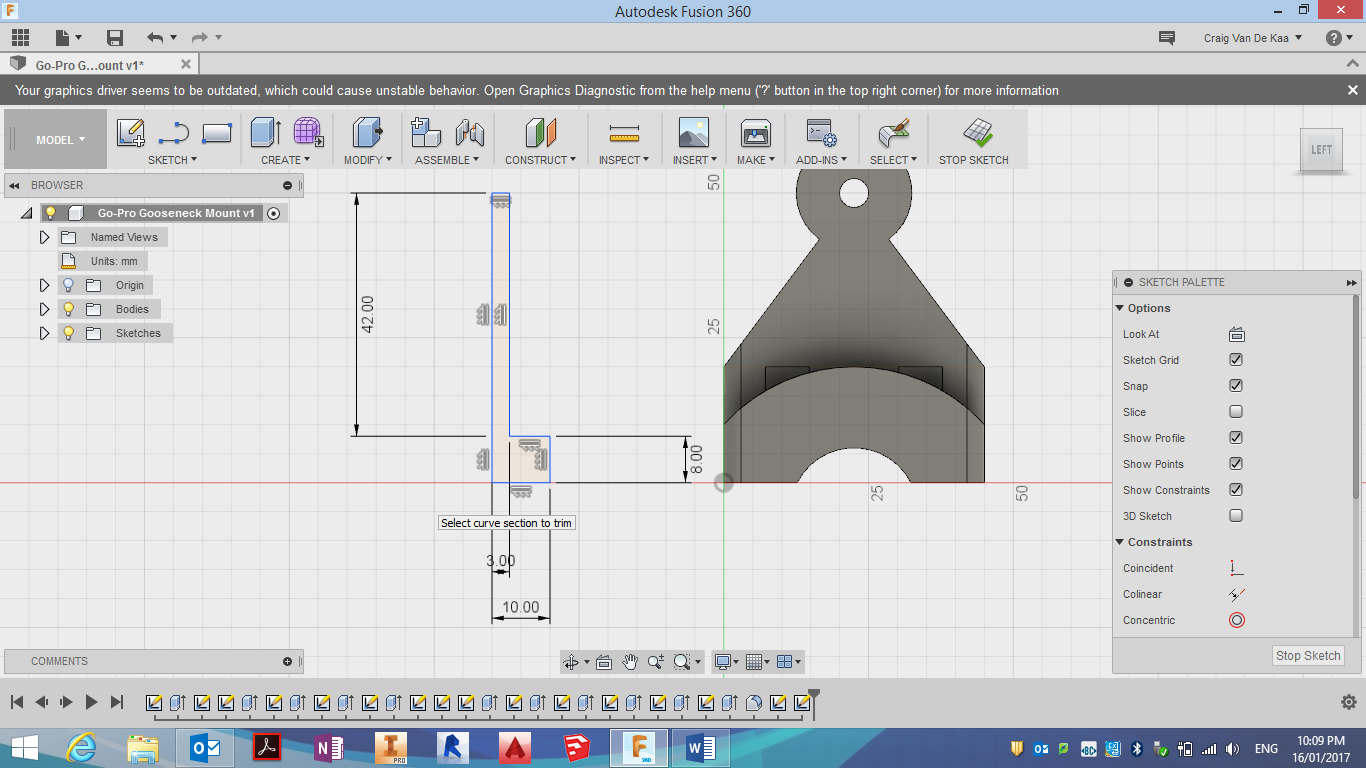Viewport: 1366px width, 768px height.
Task: Click the Scripts and Add-Ins icon
Action: [x=821, y=133]
